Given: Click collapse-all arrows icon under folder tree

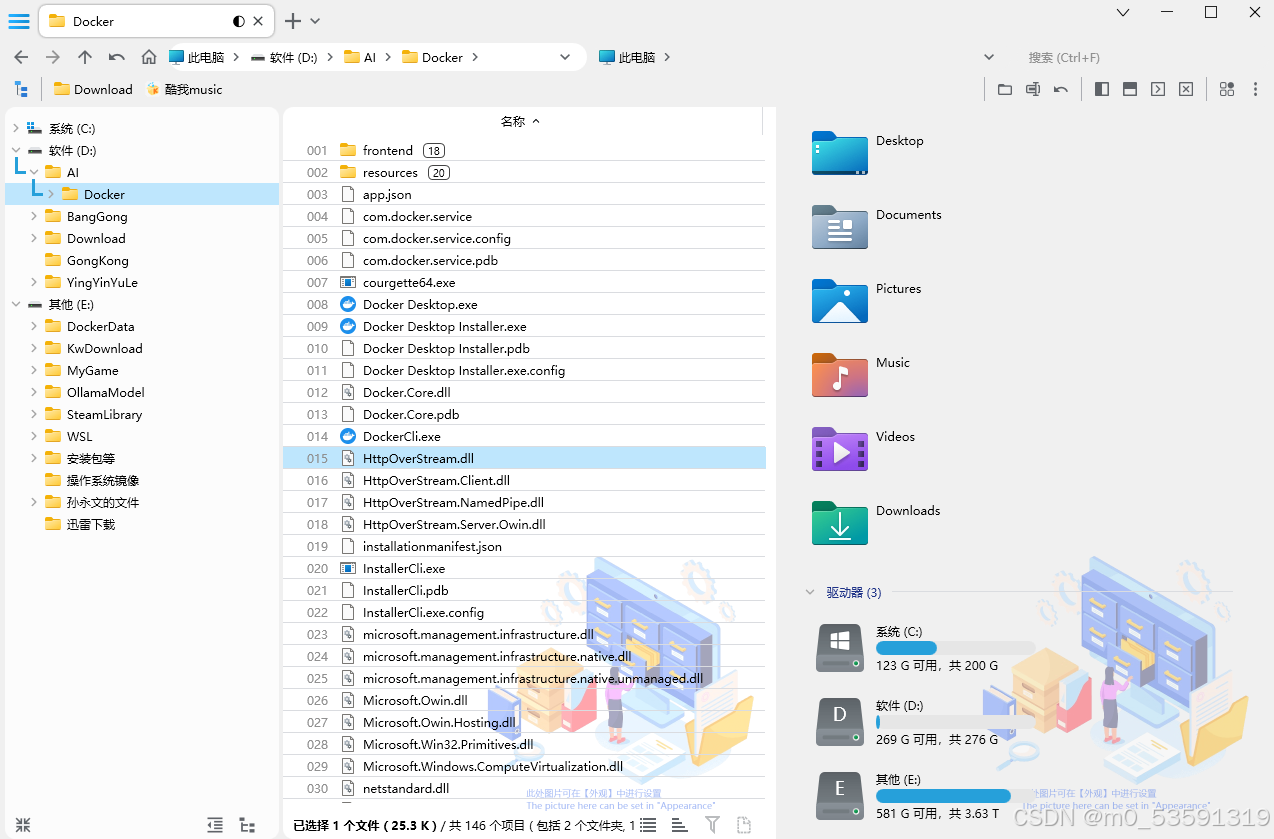Looking at the screenshot, I should pyautogui.click(x=23, y=825).
